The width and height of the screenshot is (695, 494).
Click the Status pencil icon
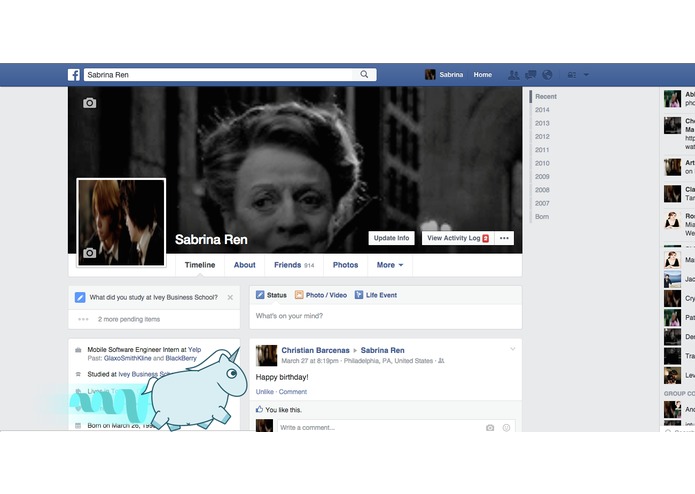coord(260,295)
